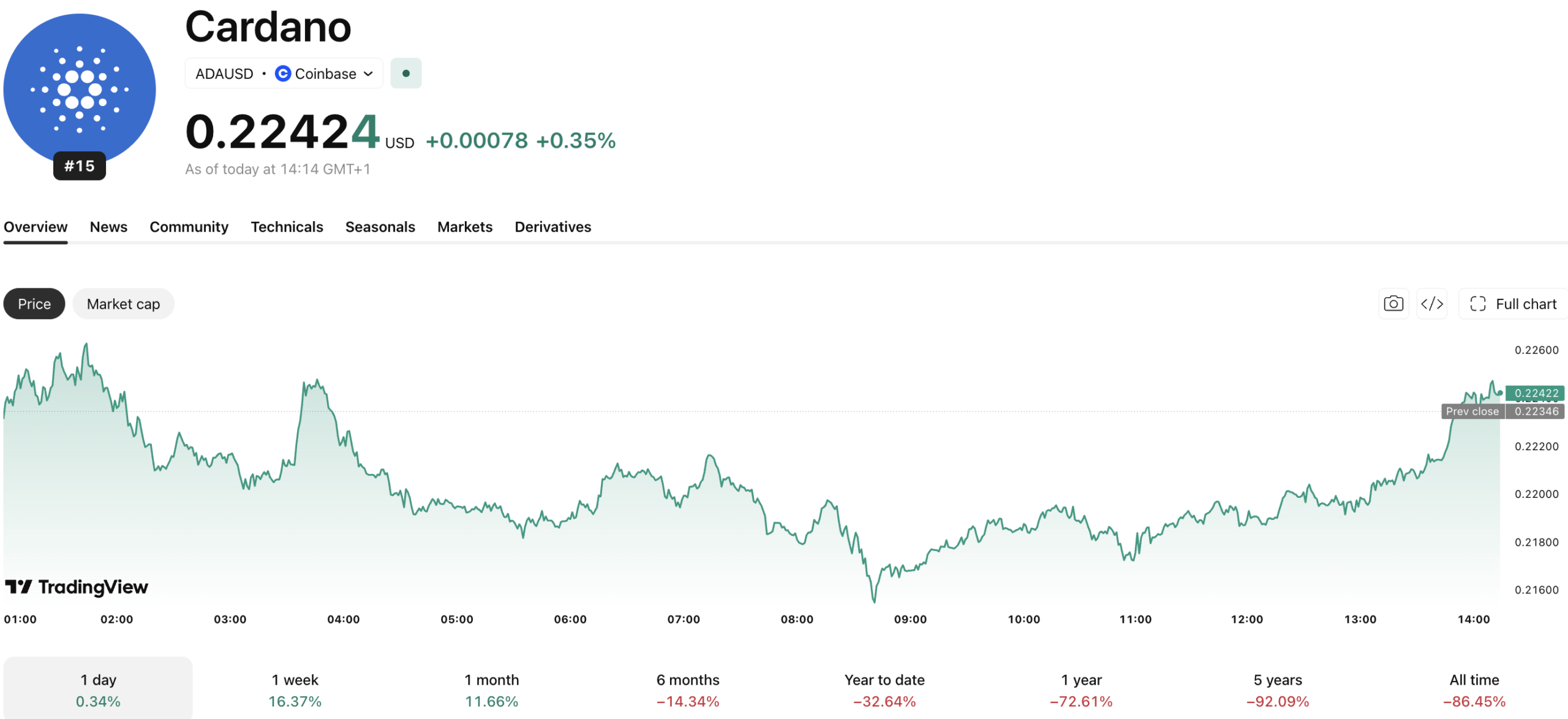Click the Cardano coin logo
This screenshot has height=719, width=1568.
tap(80, 89)
